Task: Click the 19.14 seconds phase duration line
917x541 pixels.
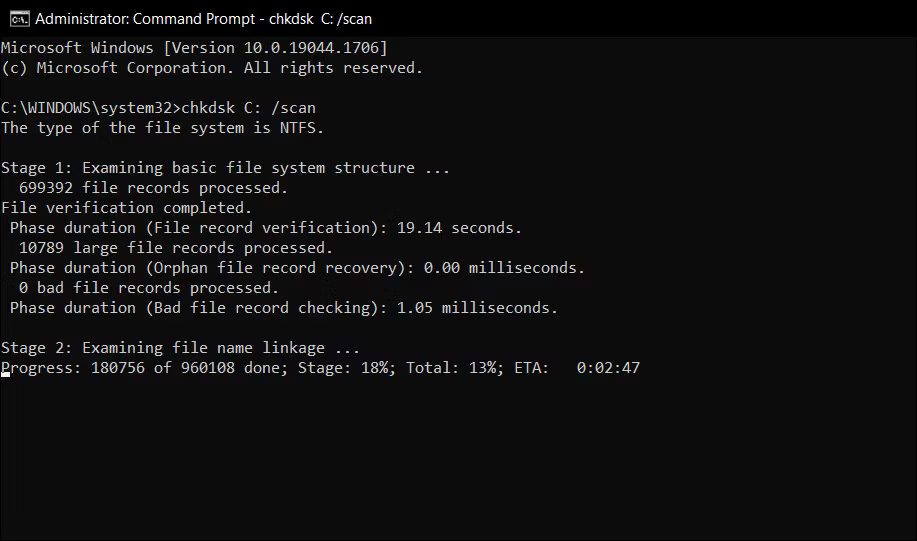Action: click(x=266, y=228)
